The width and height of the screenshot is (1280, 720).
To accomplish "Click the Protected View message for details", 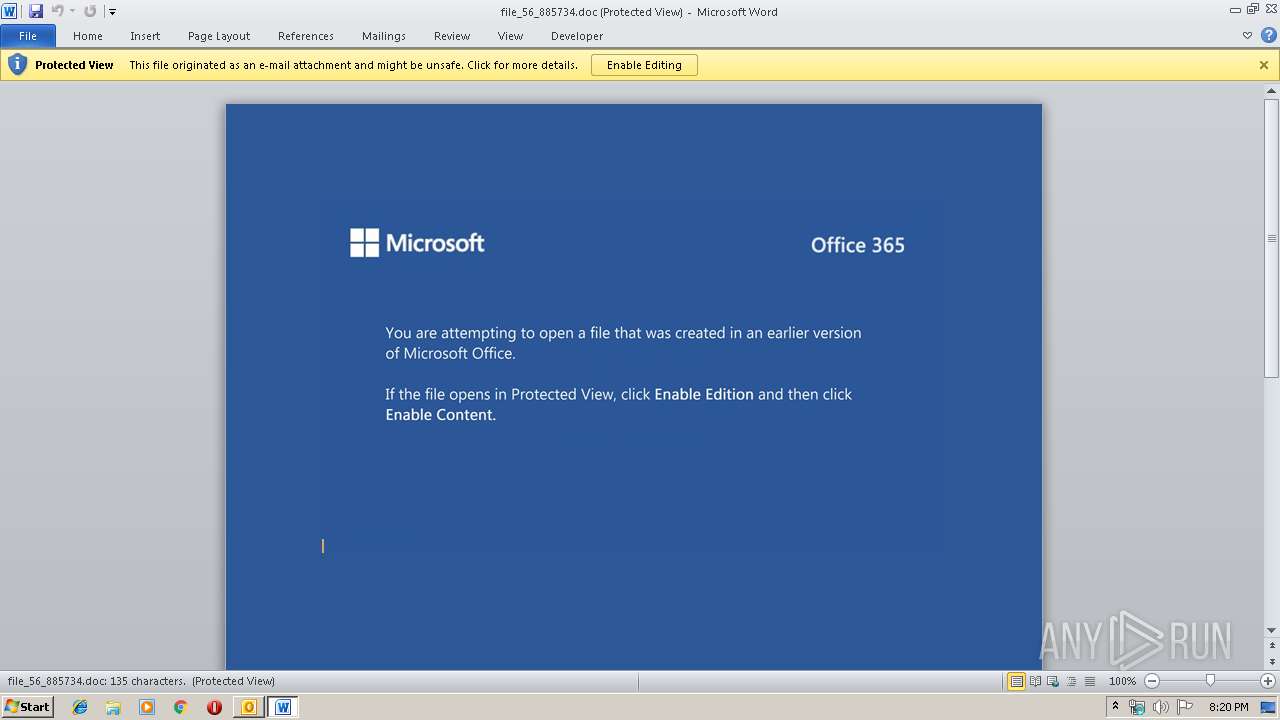I will point(353,65).
